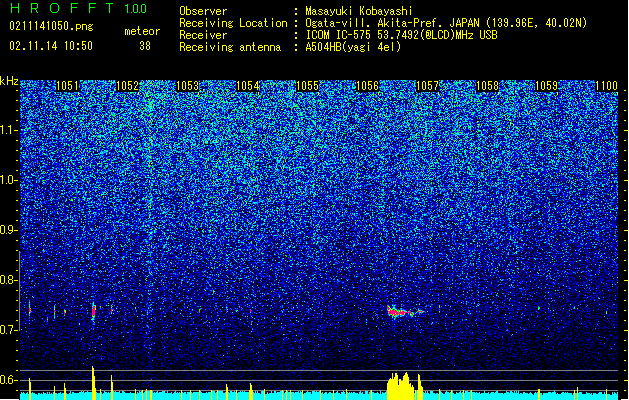Image resolution: width=629 pixels, height=400 pixels.
Task: Click the Receiver label
Action: [203, 35]
